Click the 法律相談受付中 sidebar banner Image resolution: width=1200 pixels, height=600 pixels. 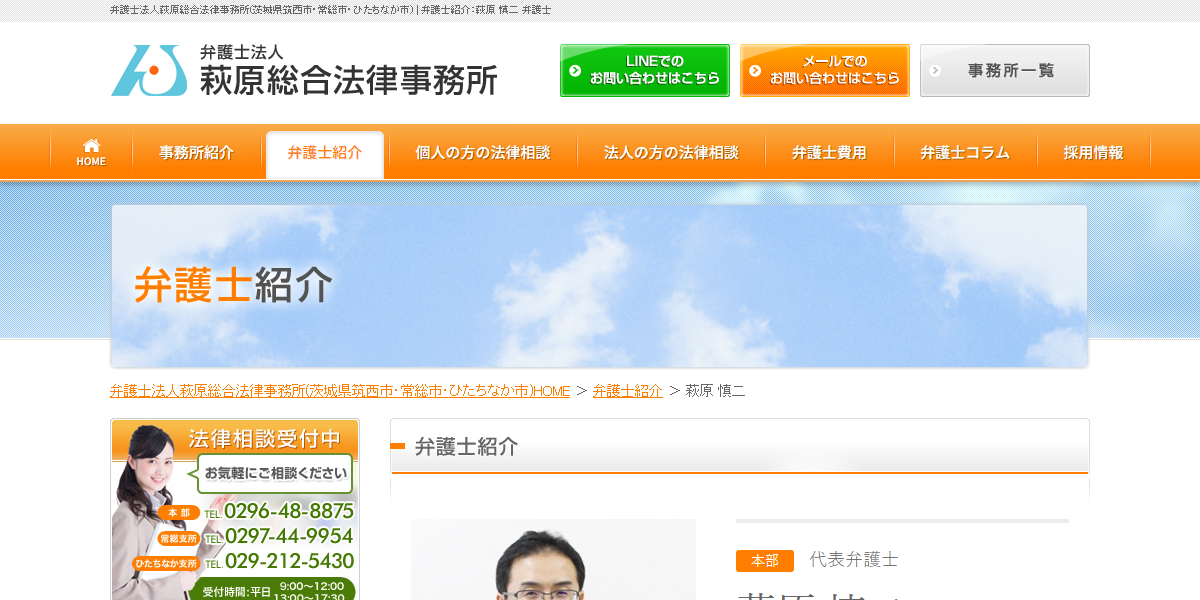(x=235, y=438)
